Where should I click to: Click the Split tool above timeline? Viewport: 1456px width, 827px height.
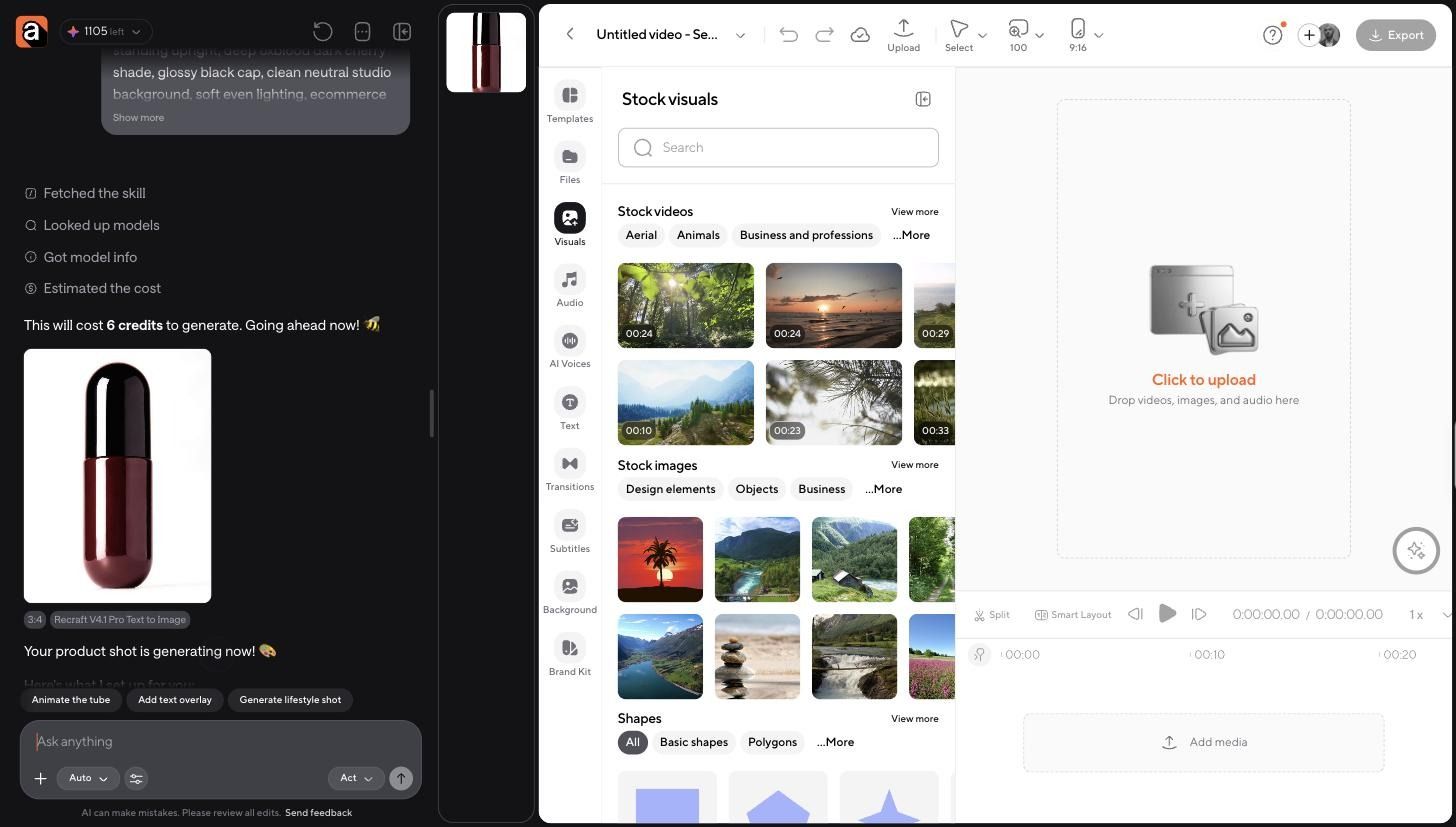coord(991,615)
